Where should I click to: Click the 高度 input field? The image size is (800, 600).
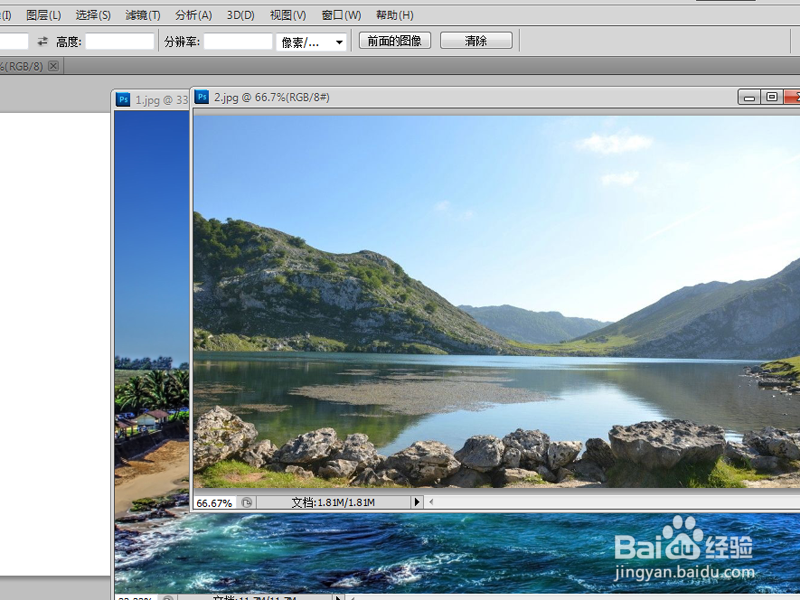click(119, 41)
